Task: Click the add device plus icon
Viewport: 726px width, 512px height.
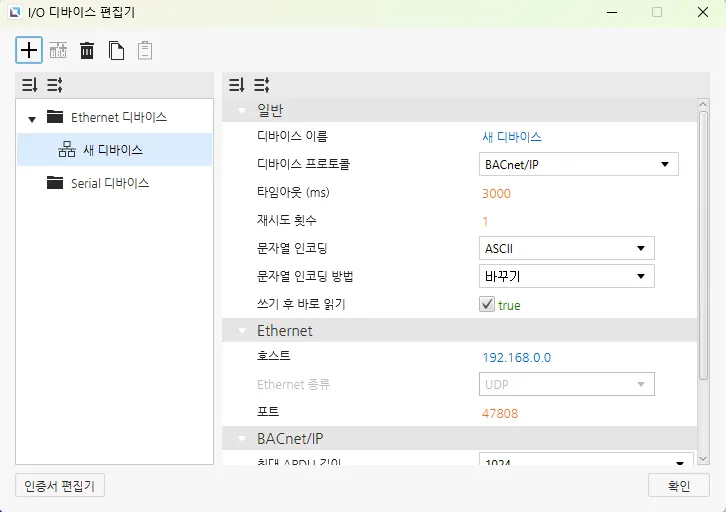Action: pyautogui.click(x=29, y=50)
